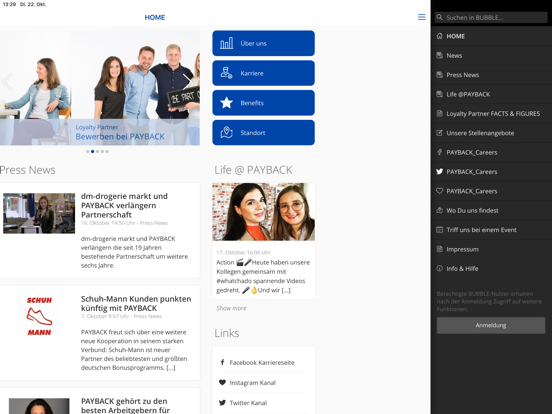Open the Standort button
This screenshot has height=414, width=552.
tap(263, 132)
